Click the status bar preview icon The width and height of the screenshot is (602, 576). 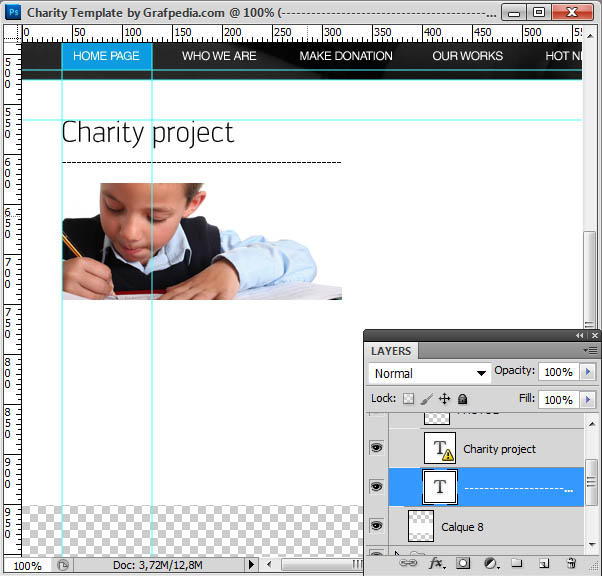pyautogui.click(x=63, y=565)
